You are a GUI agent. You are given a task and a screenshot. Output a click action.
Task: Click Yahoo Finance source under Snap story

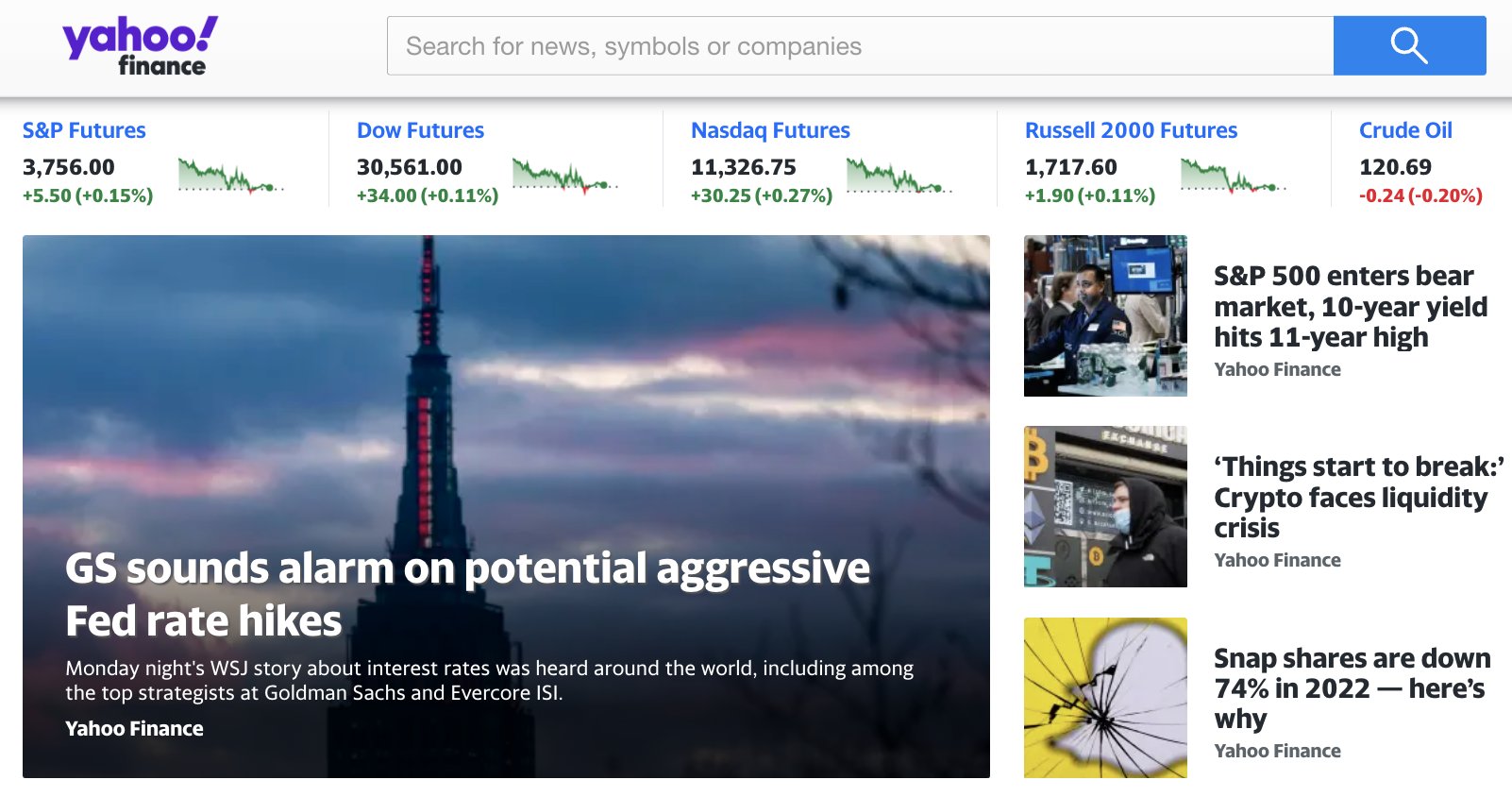click(x=1277, y=751)
